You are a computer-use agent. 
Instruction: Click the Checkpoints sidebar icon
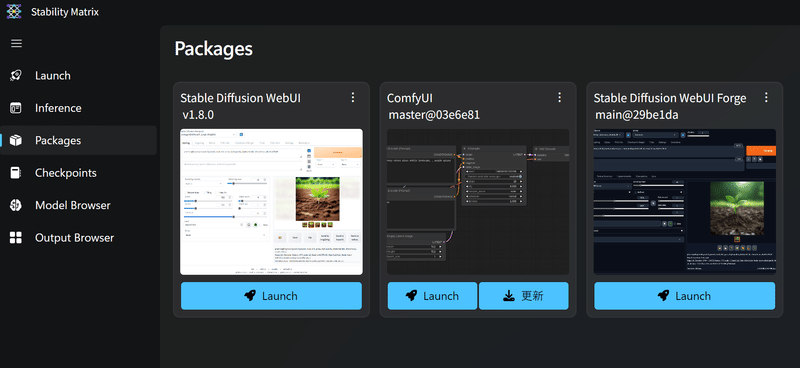(16, 173)
